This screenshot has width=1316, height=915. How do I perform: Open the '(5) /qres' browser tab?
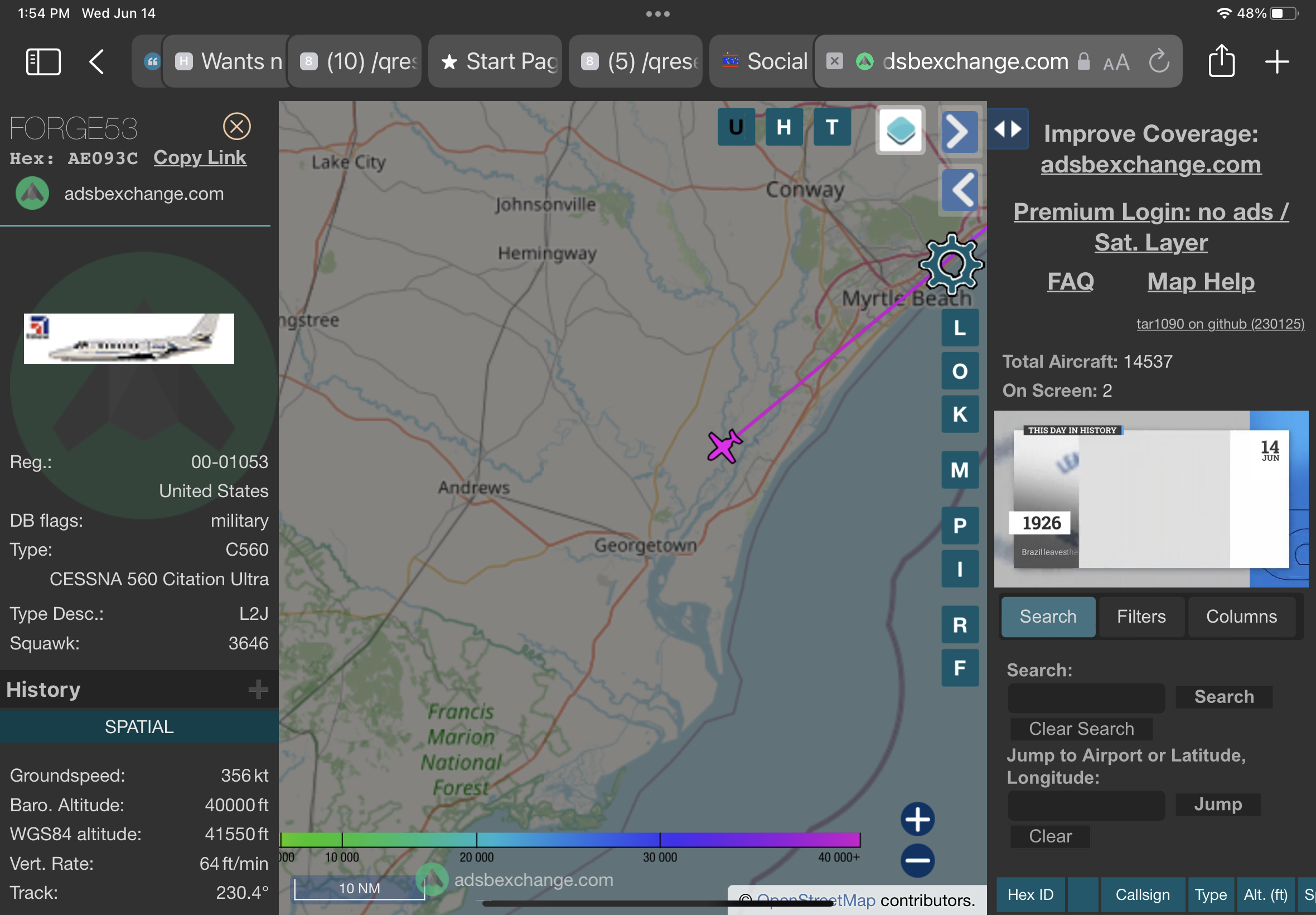coord(636,61)
